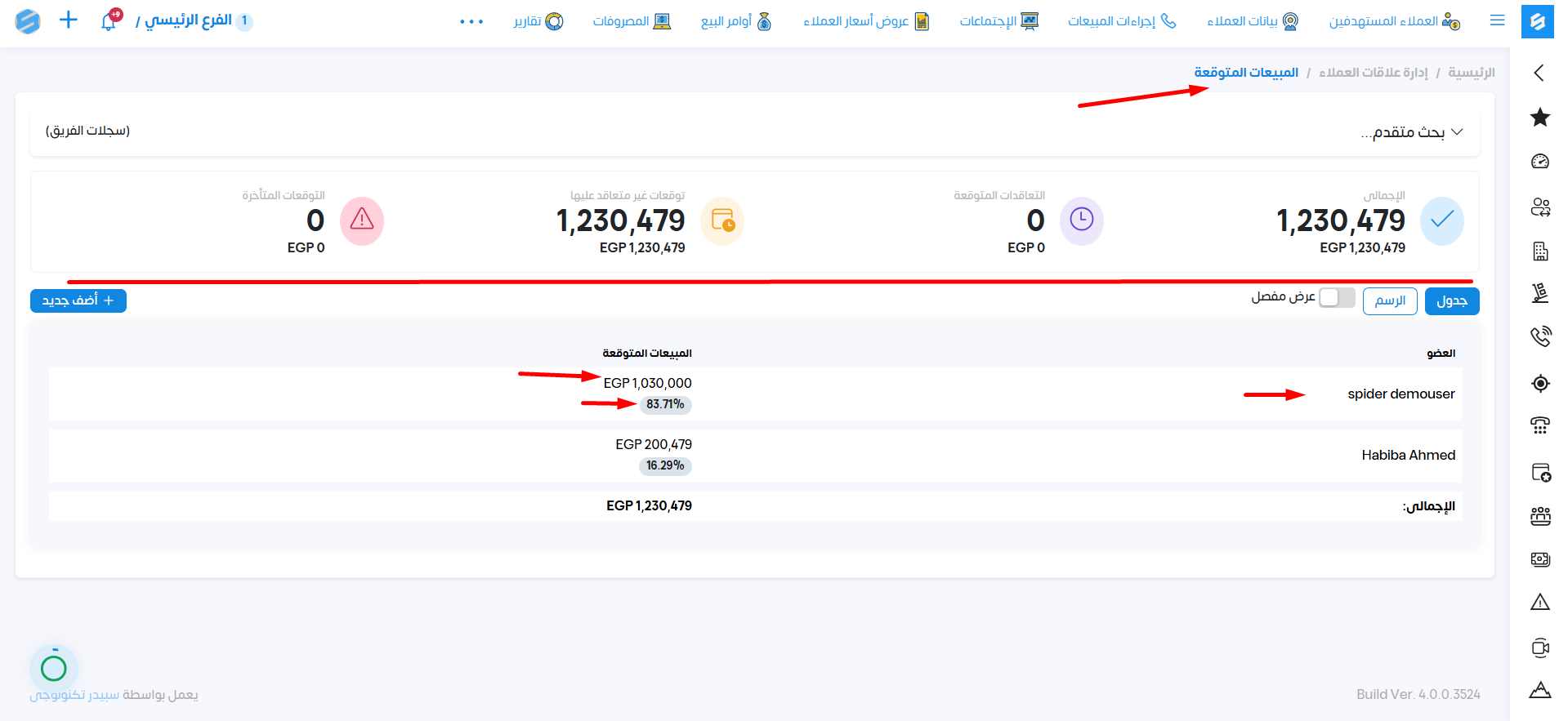Expand بحث متقدم advanced search
The height and width of the screenshot is (721, 1568).
click(1412, 132)
